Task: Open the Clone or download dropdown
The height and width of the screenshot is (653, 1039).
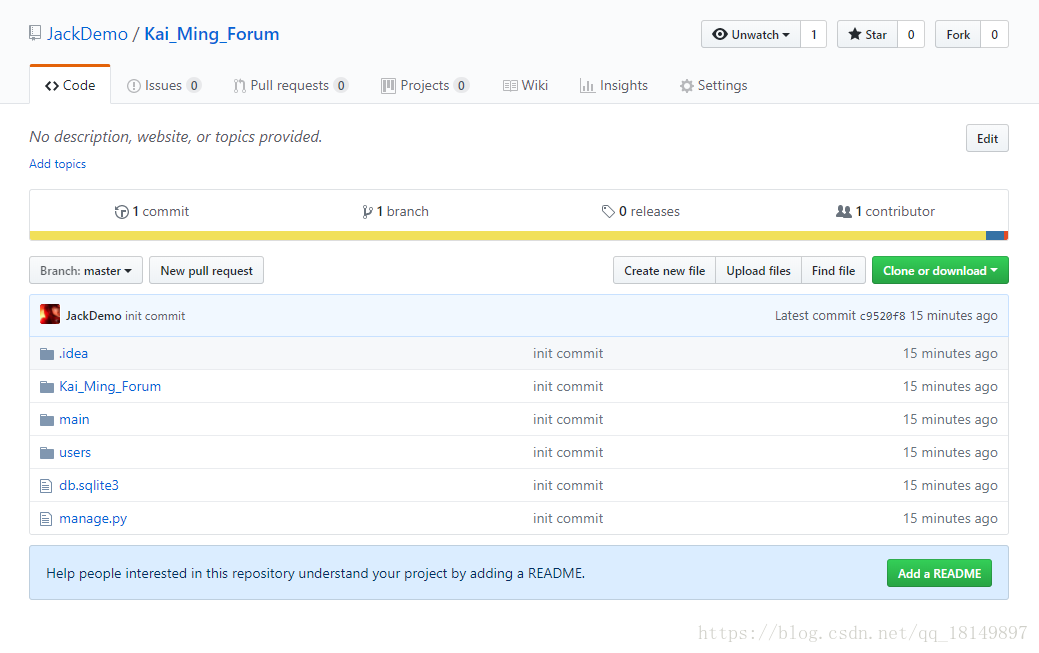Action: 940,270
